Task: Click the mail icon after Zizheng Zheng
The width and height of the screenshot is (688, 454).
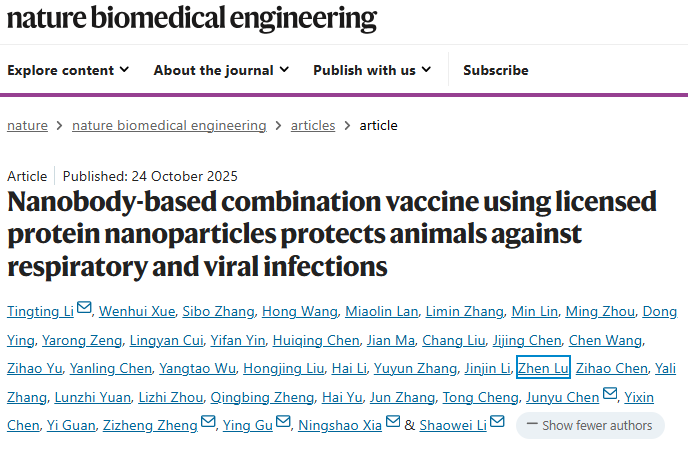Action: coord(208,424)
